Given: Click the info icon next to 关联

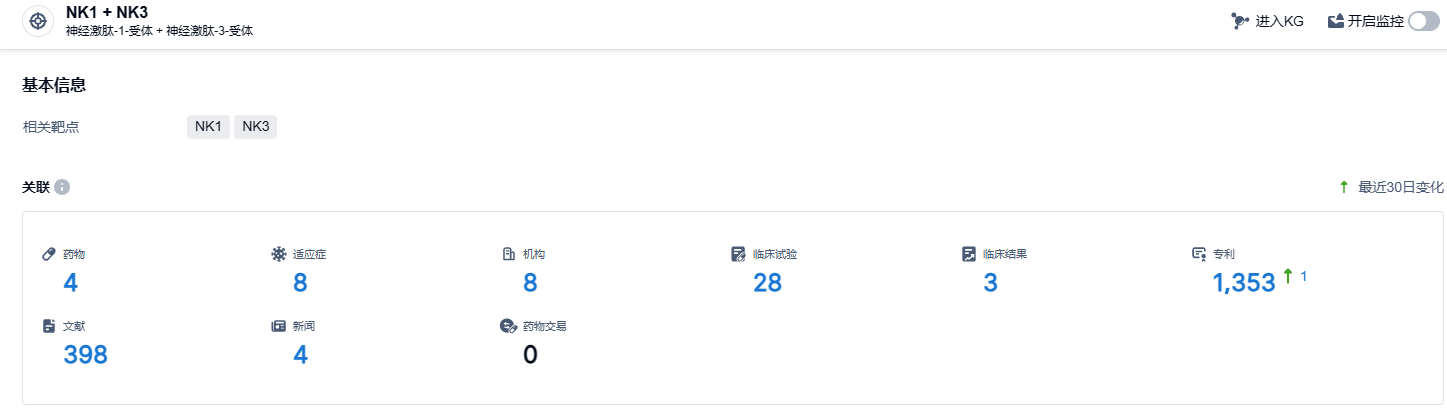Looking at the screenshot, I should pos(62,187).
